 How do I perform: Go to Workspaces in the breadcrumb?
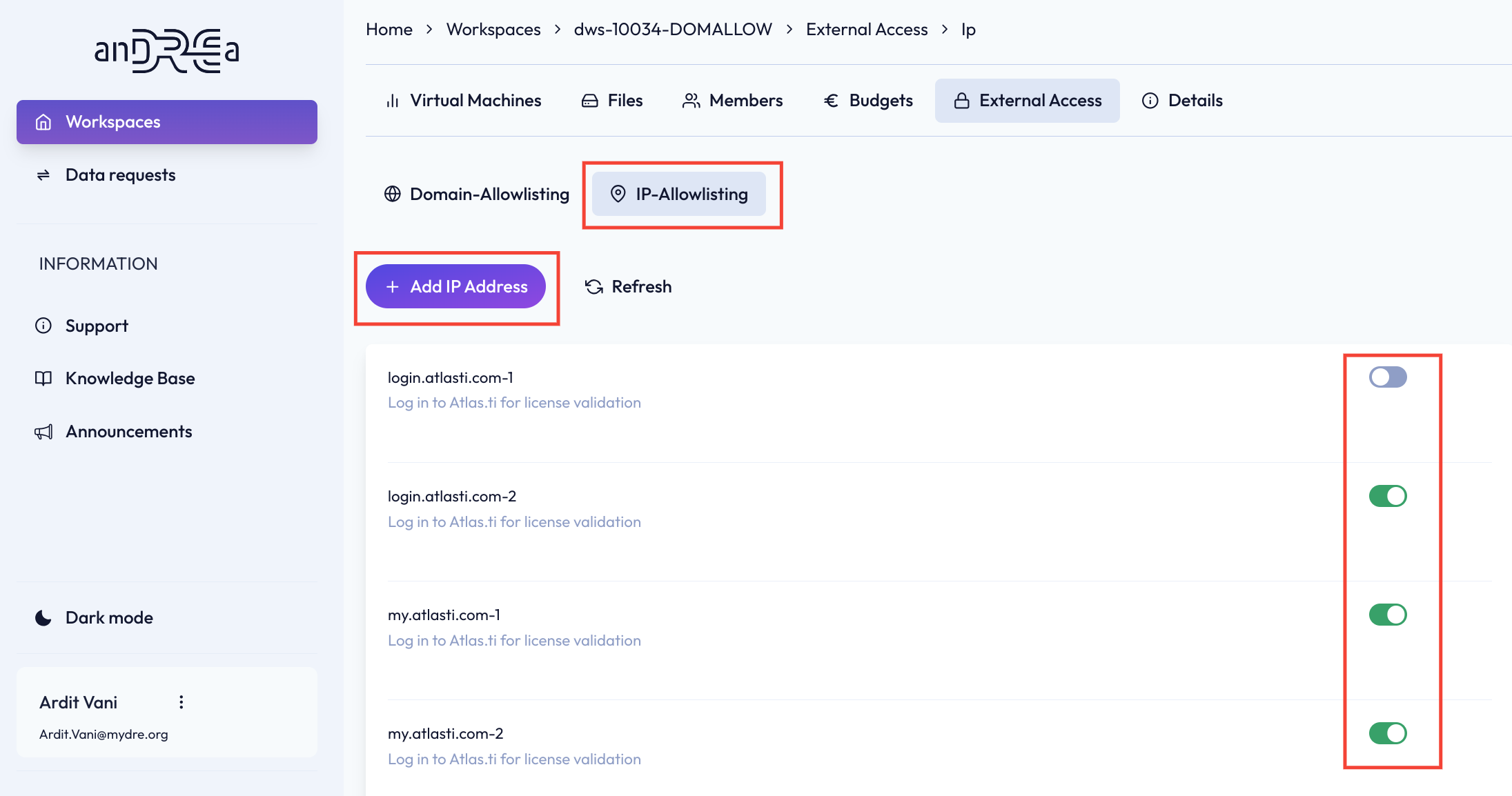pyautogui.click(x=493, y=30)
